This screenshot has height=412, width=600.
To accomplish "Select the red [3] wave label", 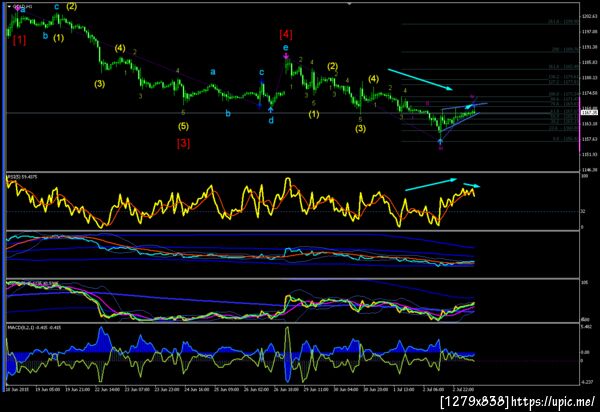I will click(183, 143).
